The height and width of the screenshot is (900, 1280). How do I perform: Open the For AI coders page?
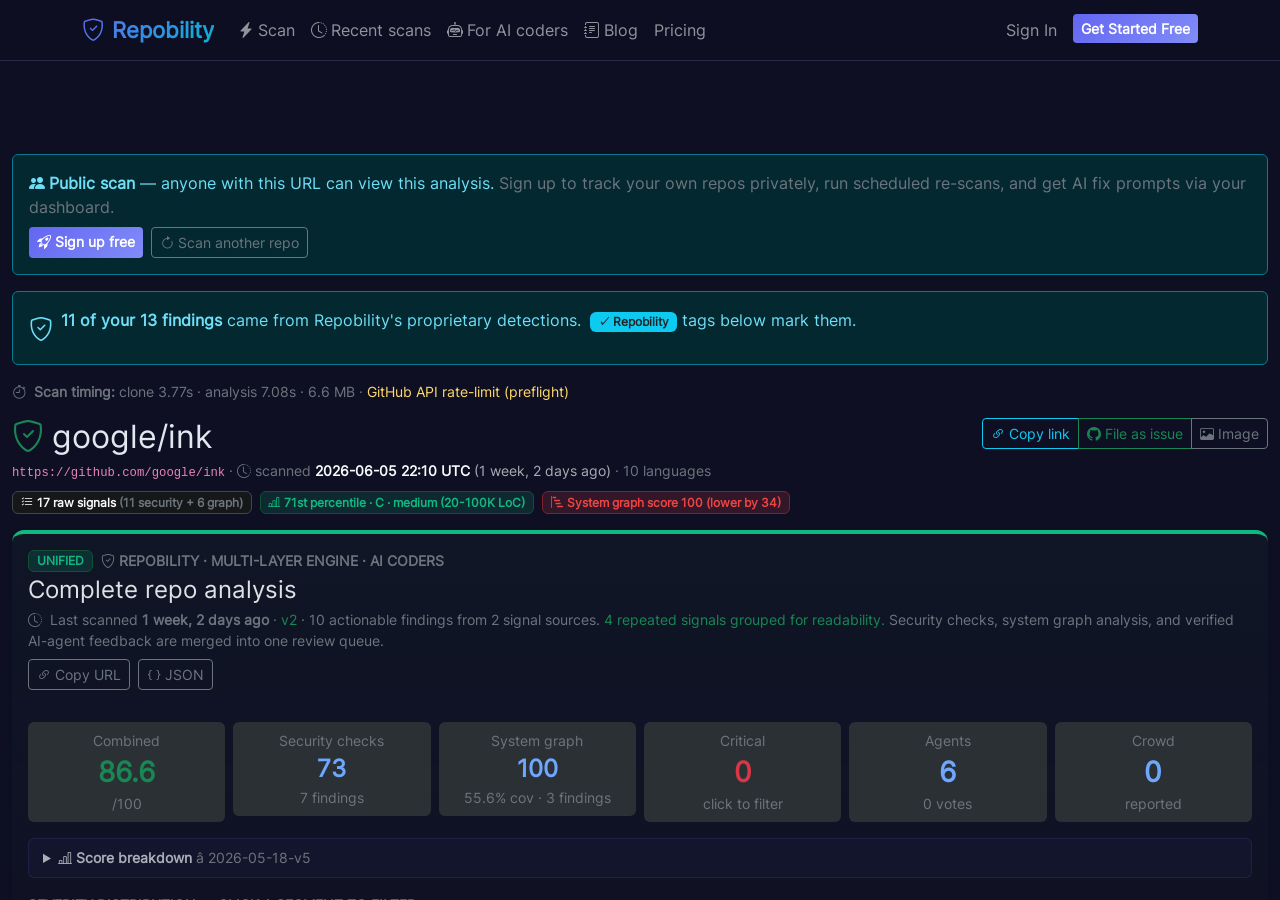pos(508,30)
